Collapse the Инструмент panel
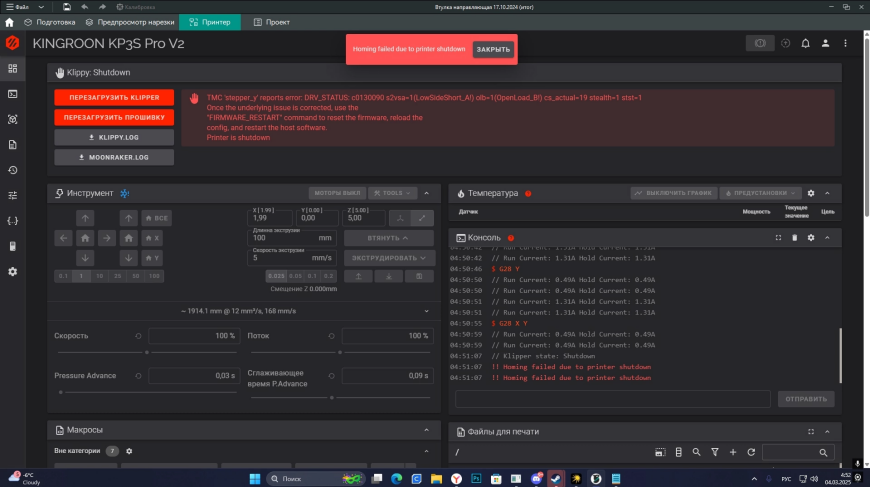Screen dimensions: 870x487 (427, 193)
